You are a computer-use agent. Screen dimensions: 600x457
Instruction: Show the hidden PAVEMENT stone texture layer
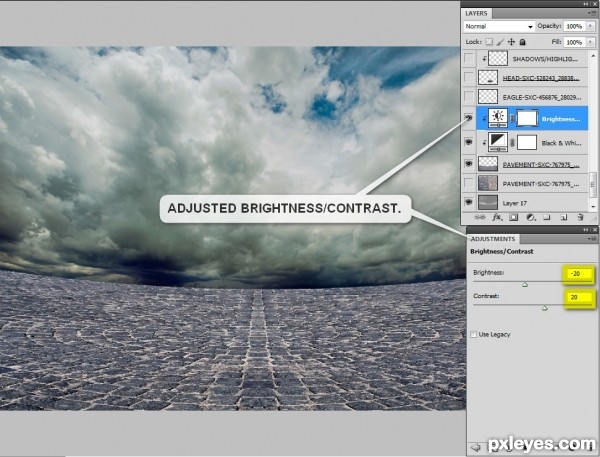tap(468, 183)
